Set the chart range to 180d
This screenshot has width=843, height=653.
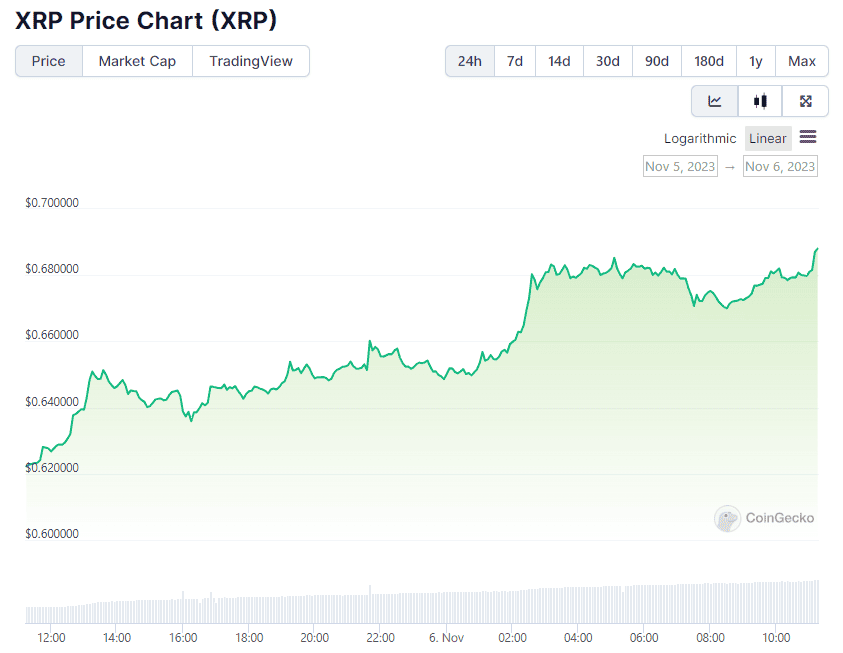(709, 61)
